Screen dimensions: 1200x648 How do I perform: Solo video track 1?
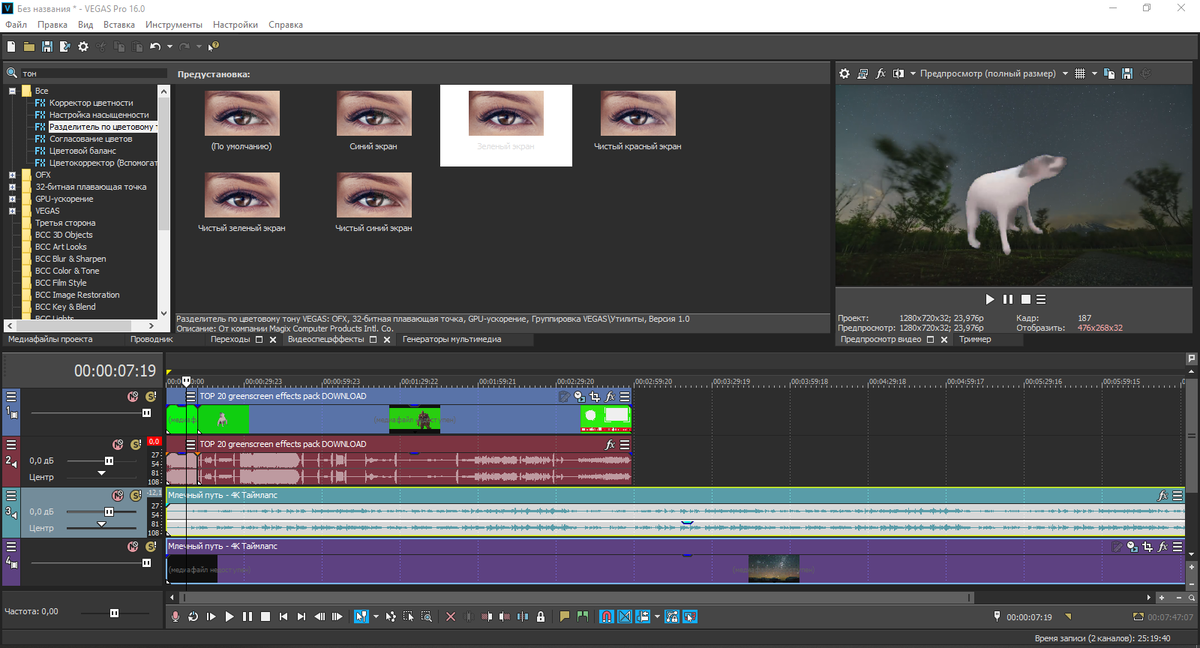click(x=150, y=397)
